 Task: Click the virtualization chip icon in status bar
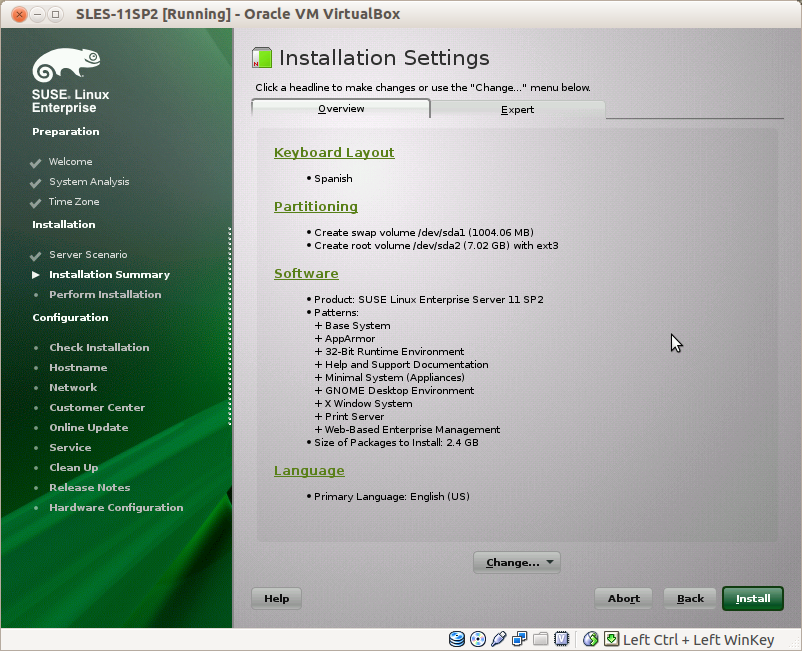click(x=562, y=639)
